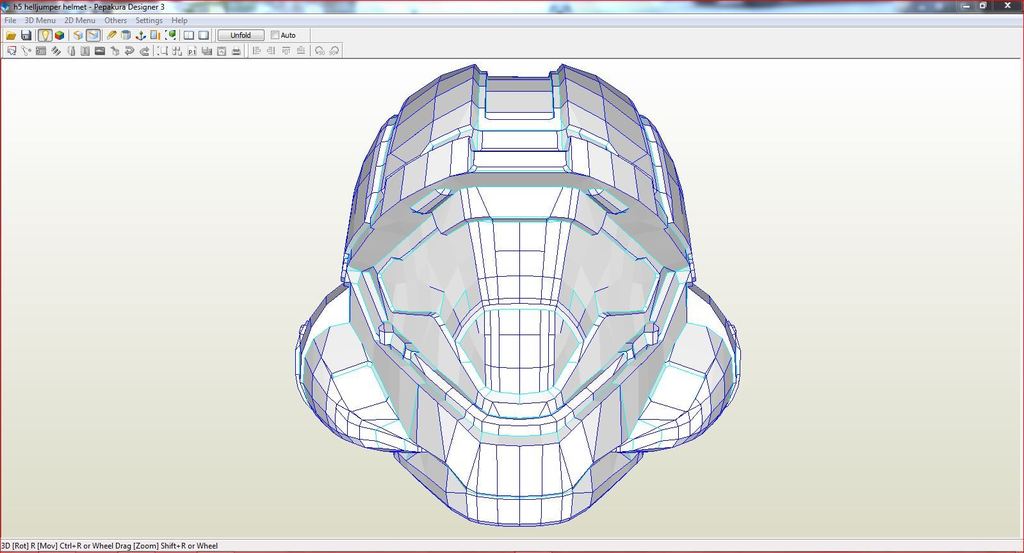Click the third icon in the 2D toolbar

40,51
